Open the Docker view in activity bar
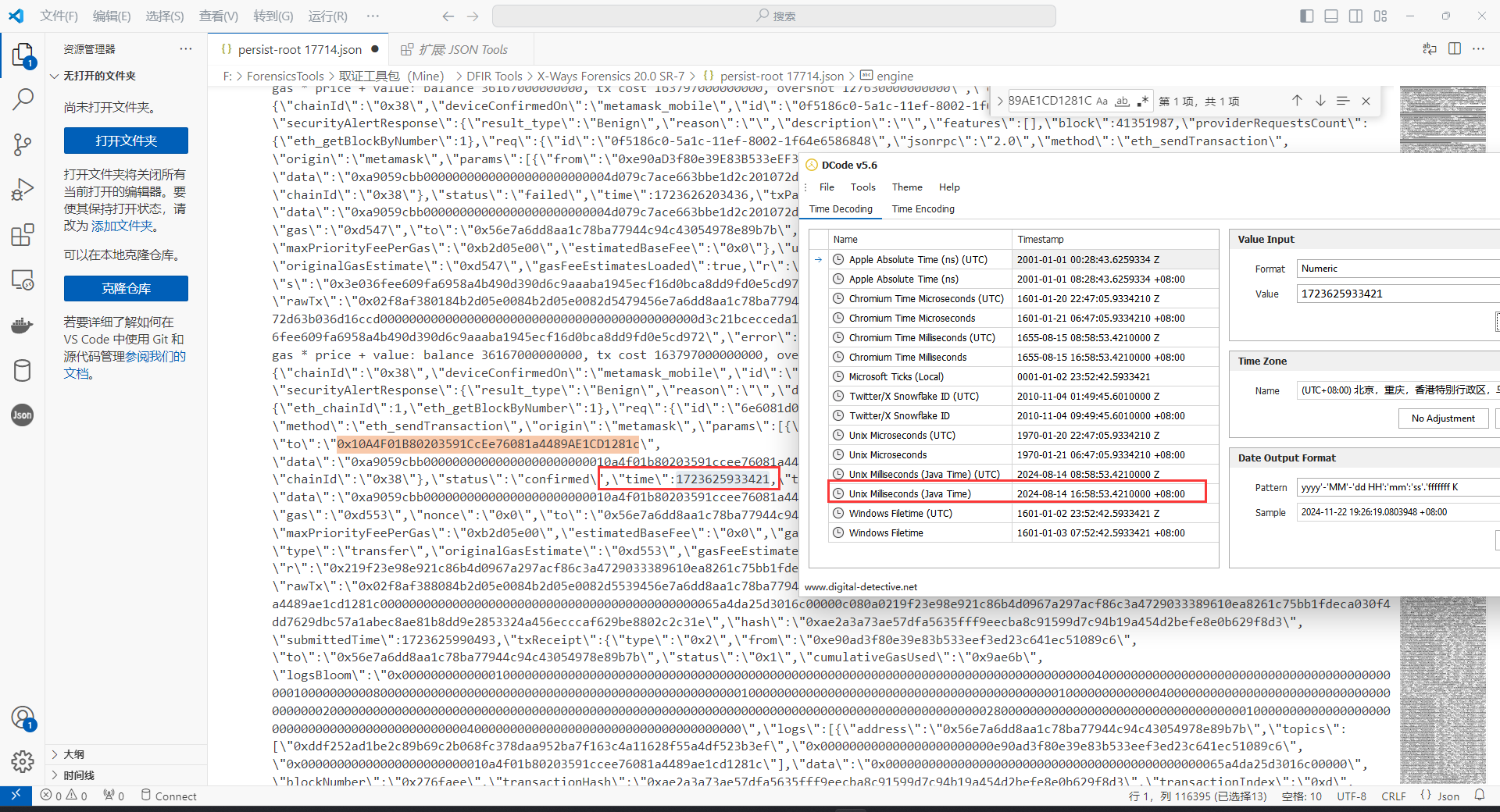 [x=23, y=326]
